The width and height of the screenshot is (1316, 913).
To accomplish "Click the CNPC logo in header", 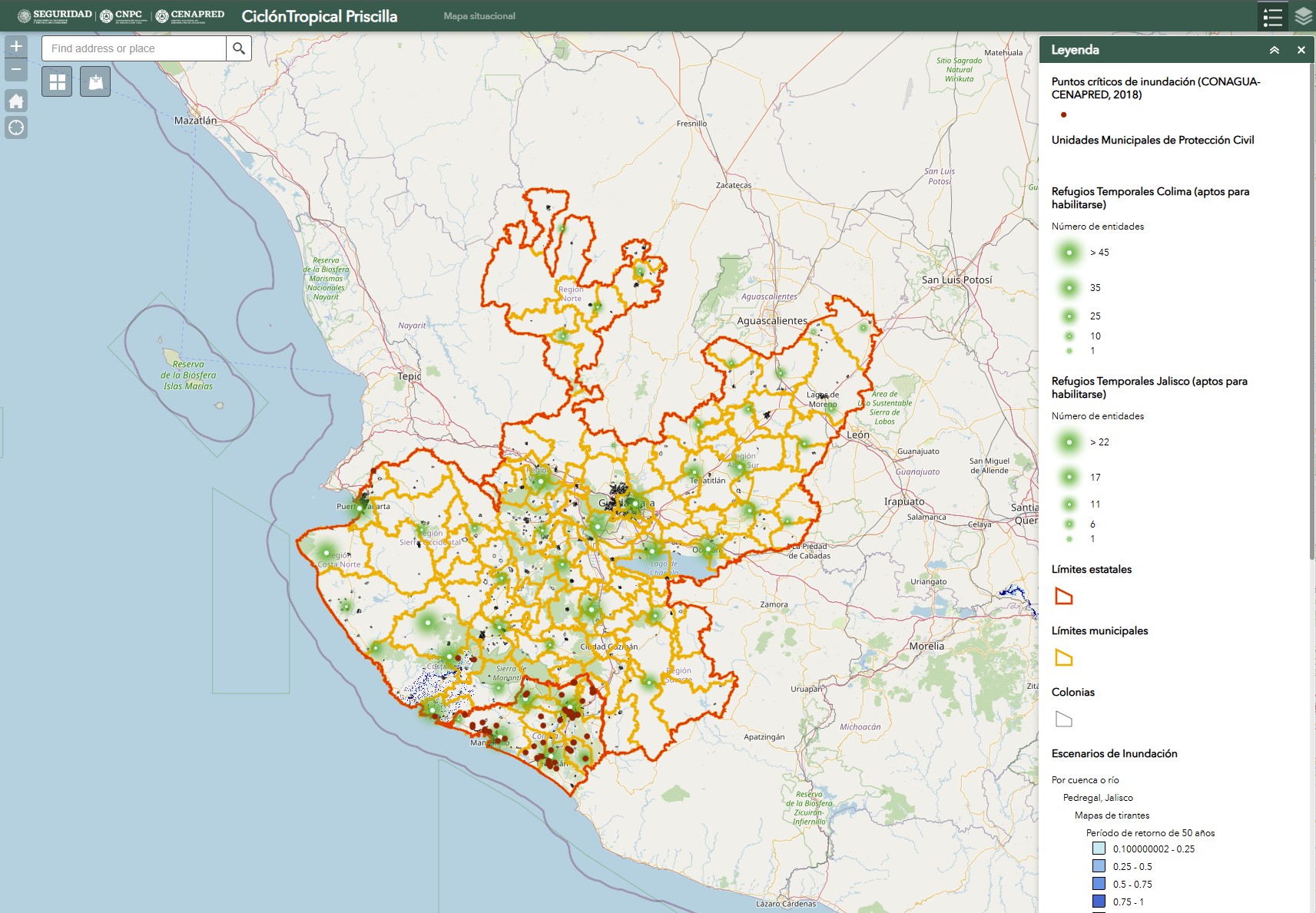I will [x=124, y=15].
